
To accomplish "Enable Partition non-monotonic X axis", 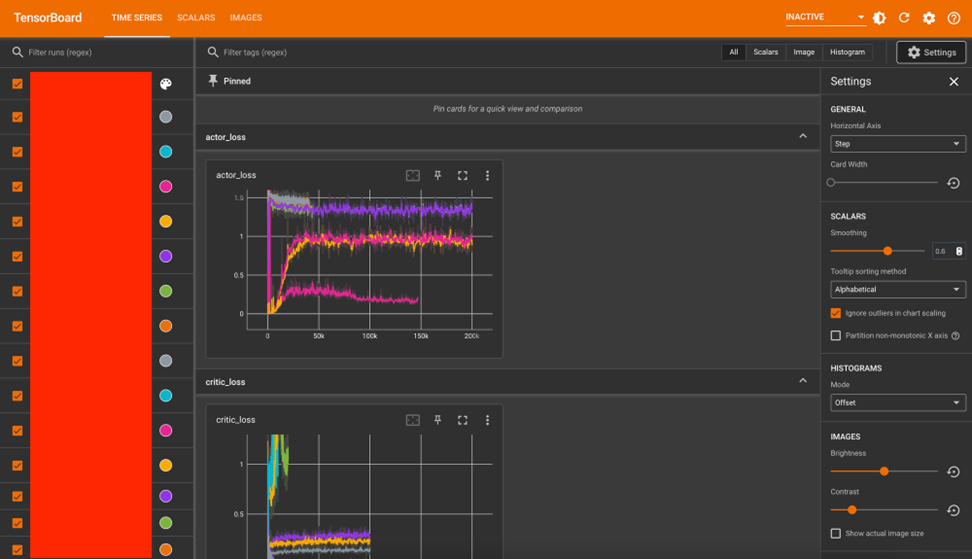I will click(836, 336).
